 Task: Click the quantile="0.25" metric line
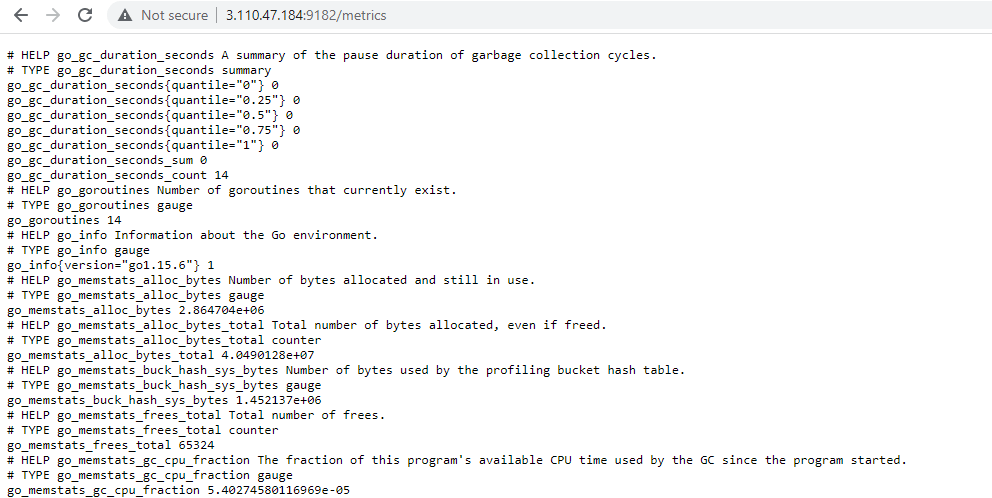click(154, 100)
